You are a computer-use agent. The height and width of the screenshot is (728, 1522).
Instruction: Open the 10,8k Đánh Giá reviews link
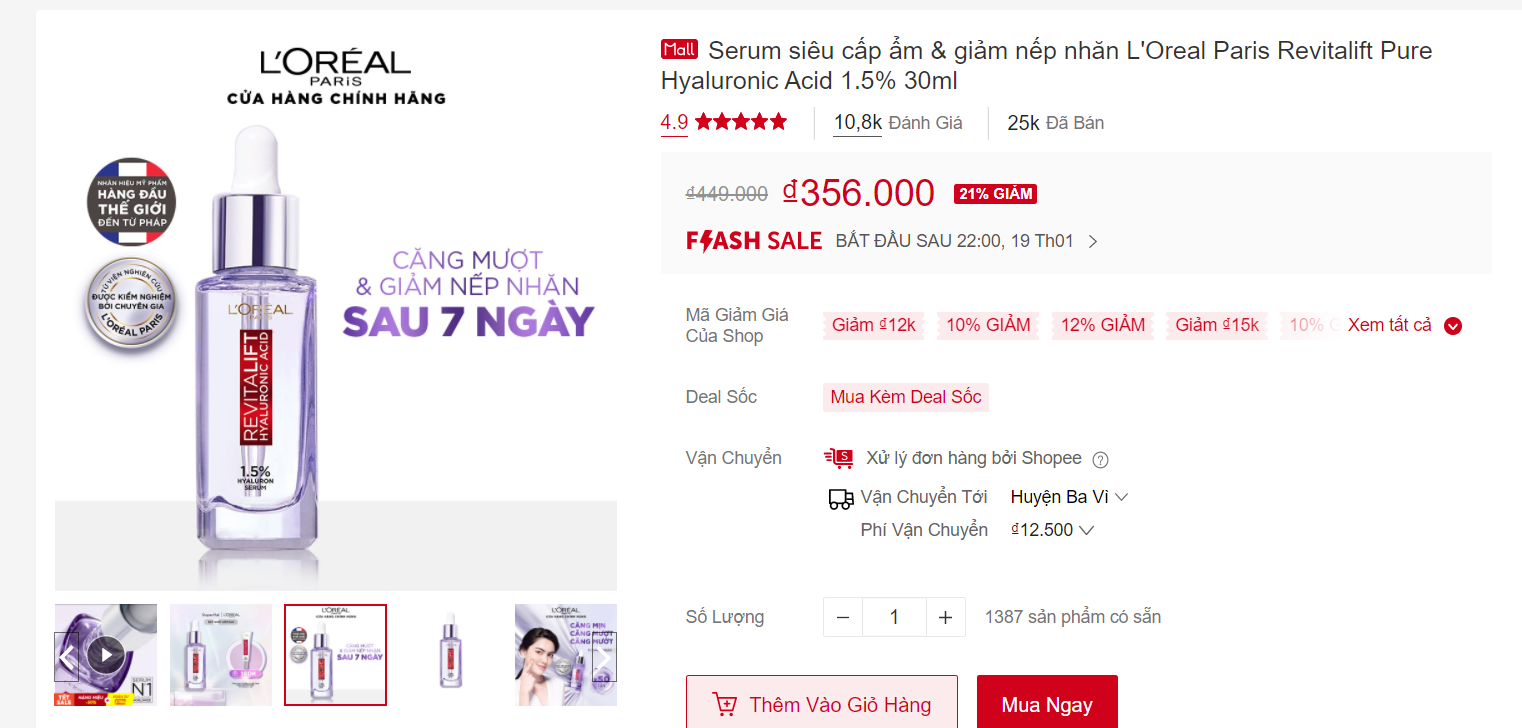pyautogui.click(x=857, y=122)
